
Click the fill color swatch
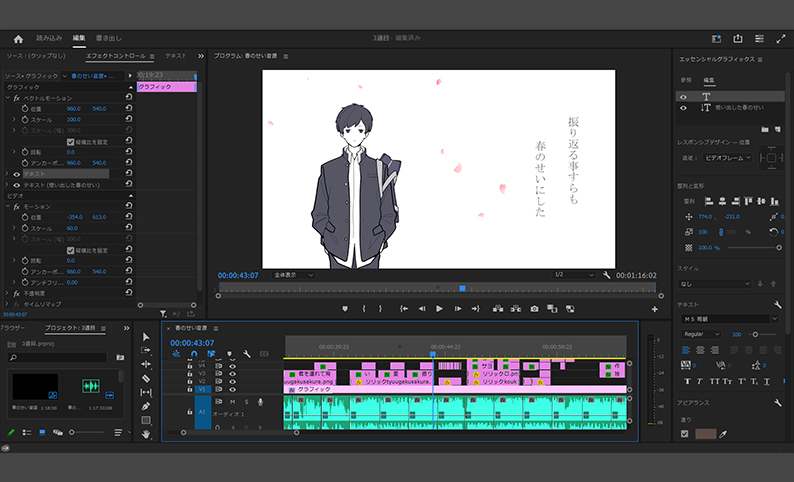pos(705,434)
